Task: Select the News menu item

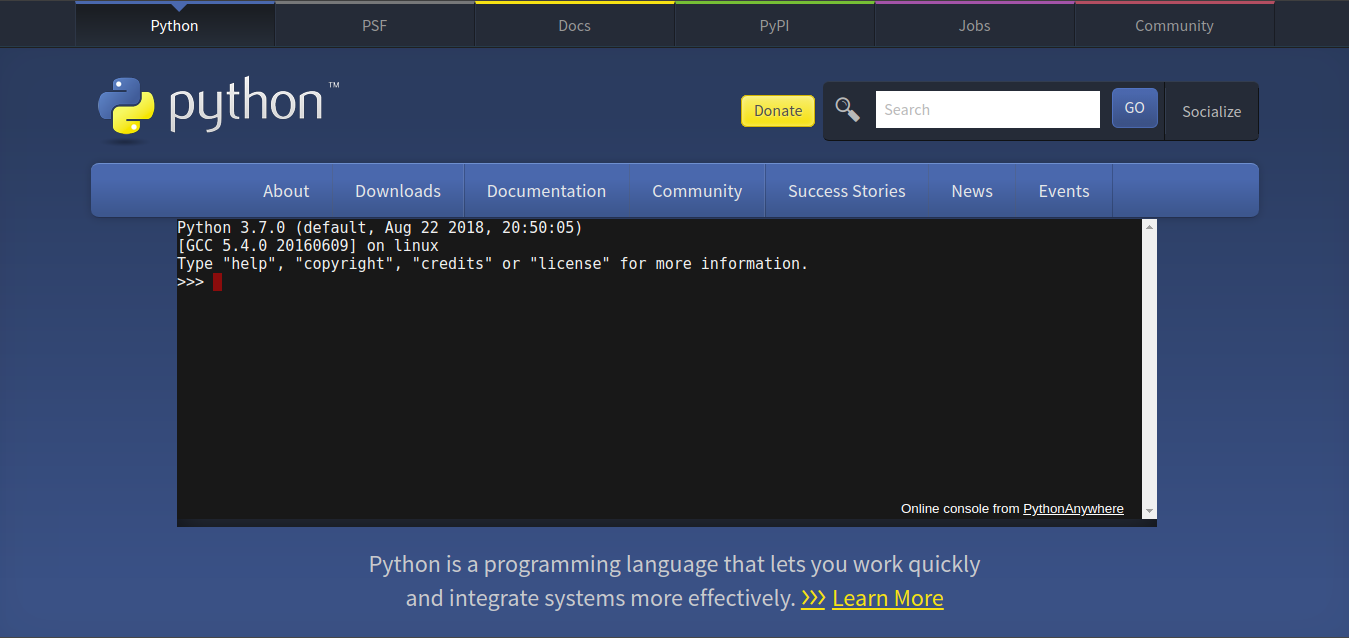Action: point(971,191)
